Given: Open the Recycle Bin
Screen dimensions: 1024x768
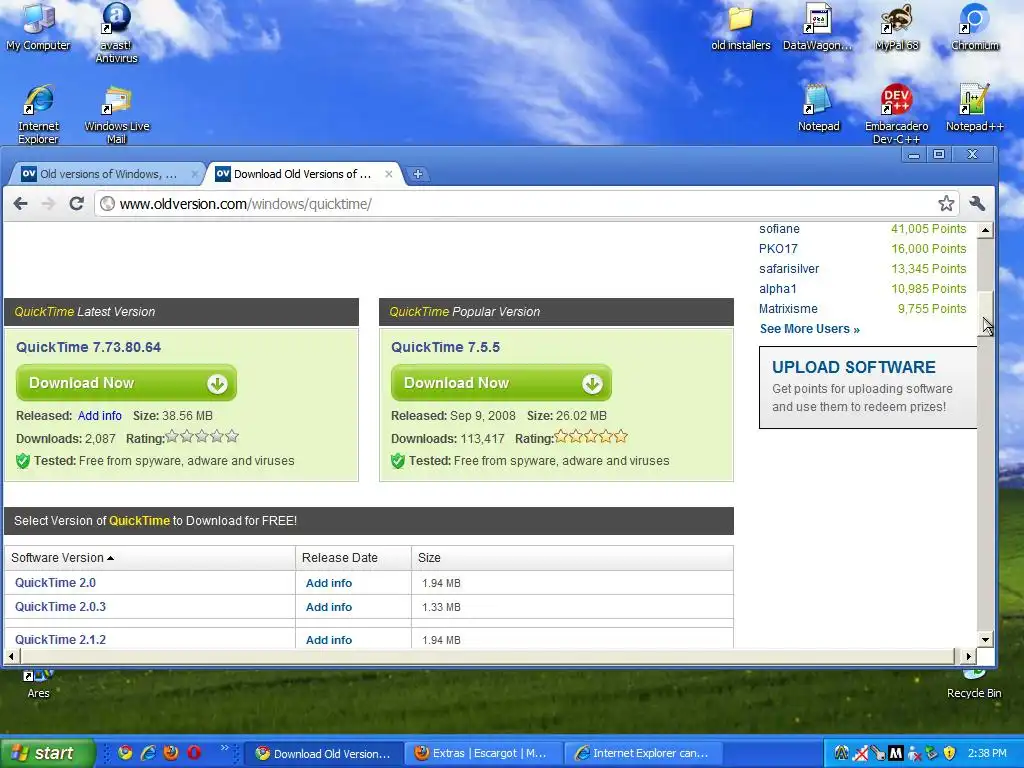Looking at the screenshot, I should pyautogui.click(x=974, y=684).
